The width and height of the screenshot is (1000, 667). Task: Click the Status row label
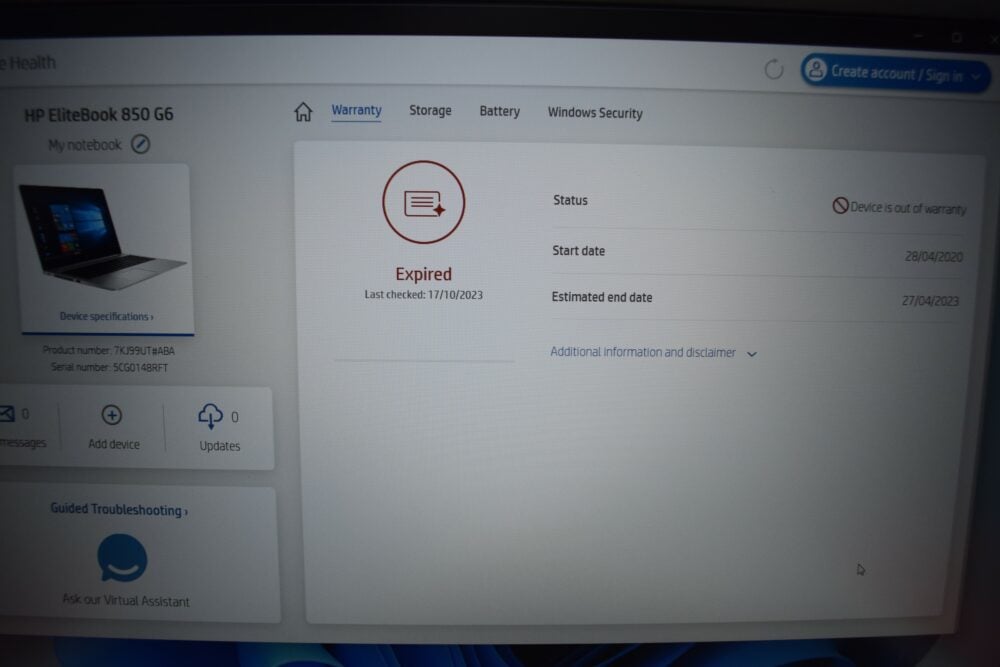[x=570, y=200]
